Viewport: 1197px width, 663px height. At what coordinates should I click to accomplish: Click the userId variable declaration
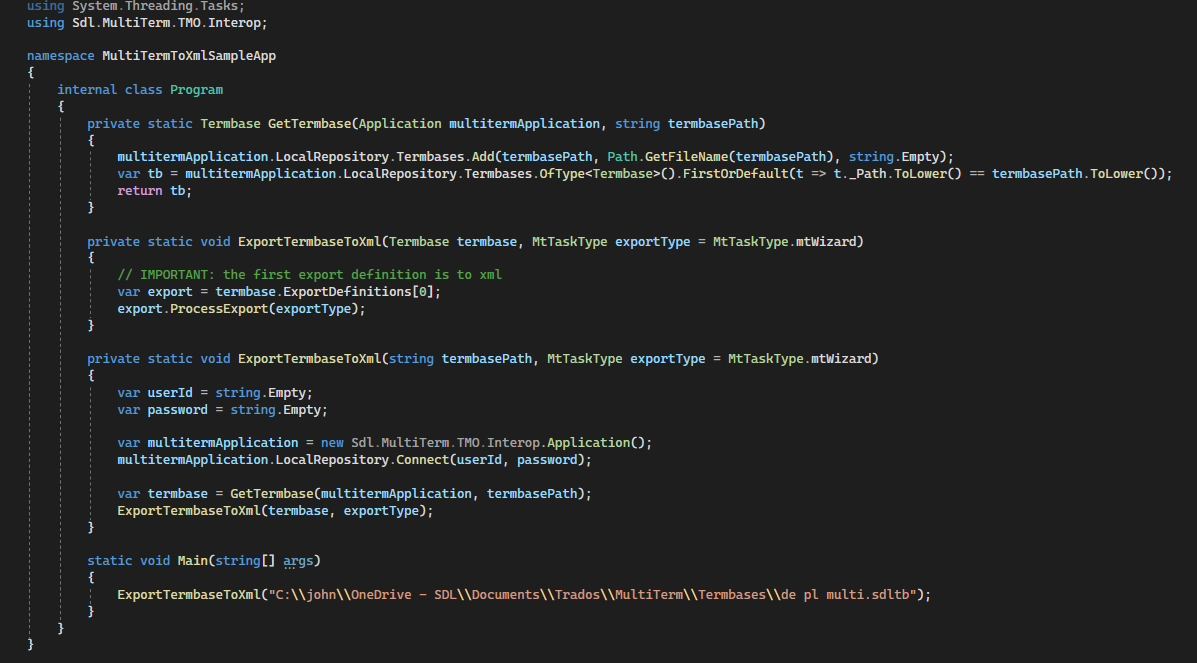coord(170,393)
